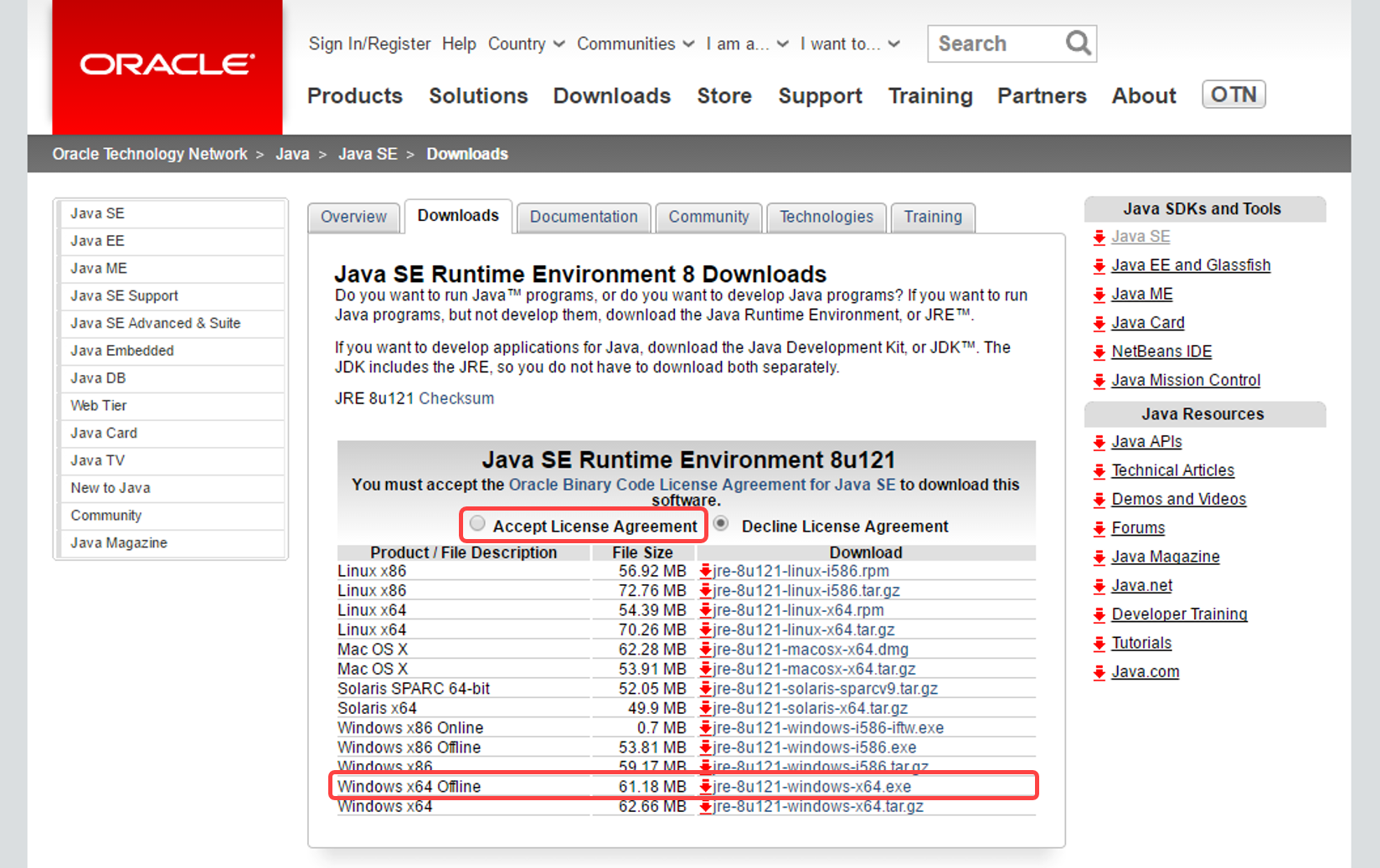Open Solutions in main navigation
Screen dimensions: 1380x868
(478, 95)
